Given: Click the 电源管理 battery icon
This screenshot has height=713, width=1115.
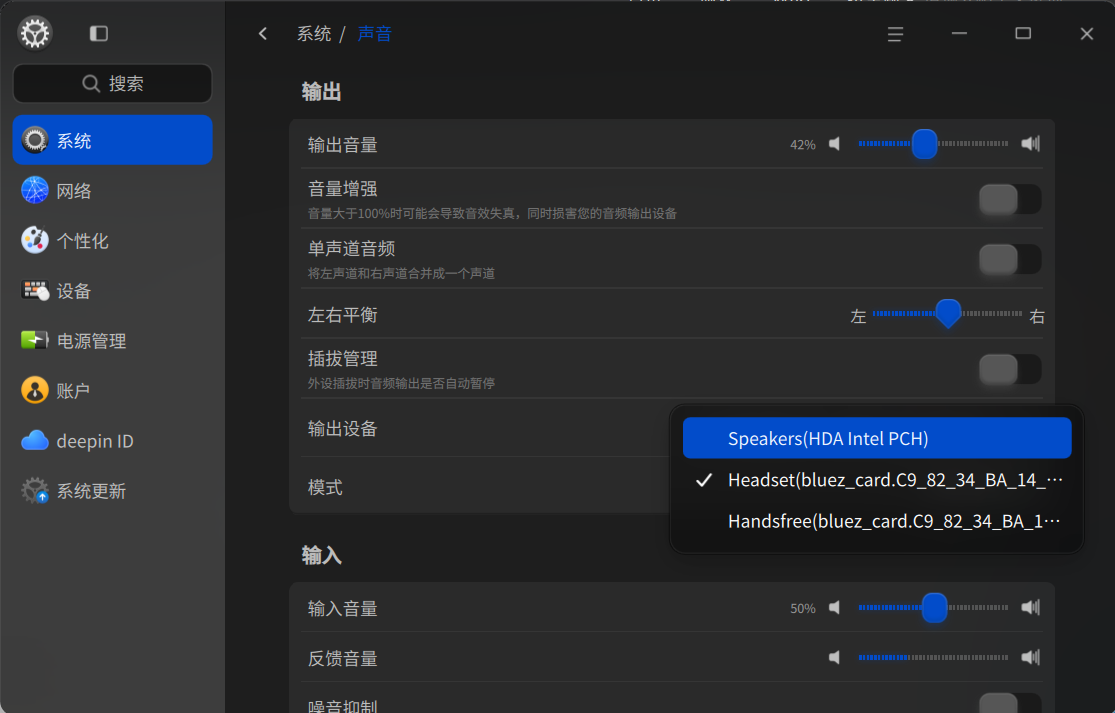Looking at the screenshot, I should pos(35,340).
